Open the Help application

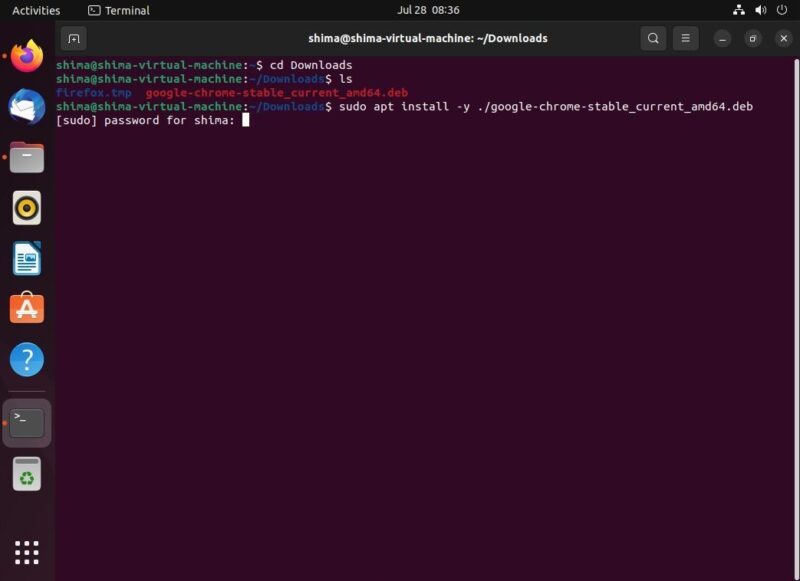click(x=27, y=358)
